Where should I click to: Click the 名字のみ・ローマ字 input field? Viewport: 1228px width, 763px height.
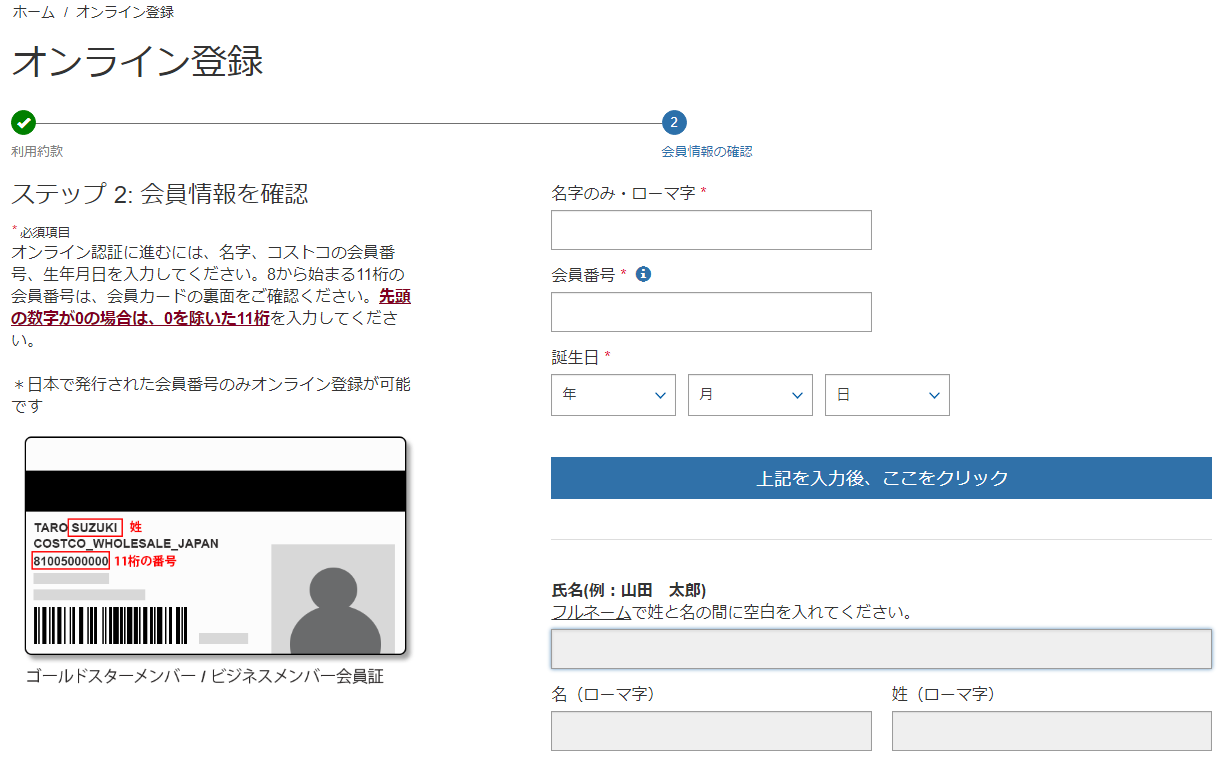tap(711, 230)
